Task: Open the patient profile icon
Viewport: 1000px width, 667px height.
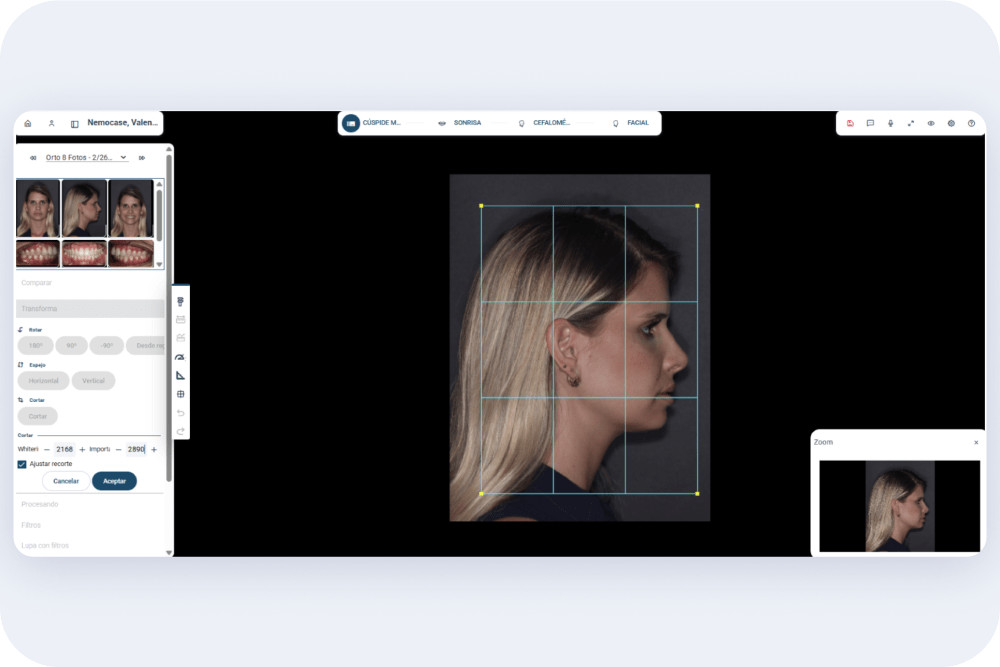Action: coord(52,124)
